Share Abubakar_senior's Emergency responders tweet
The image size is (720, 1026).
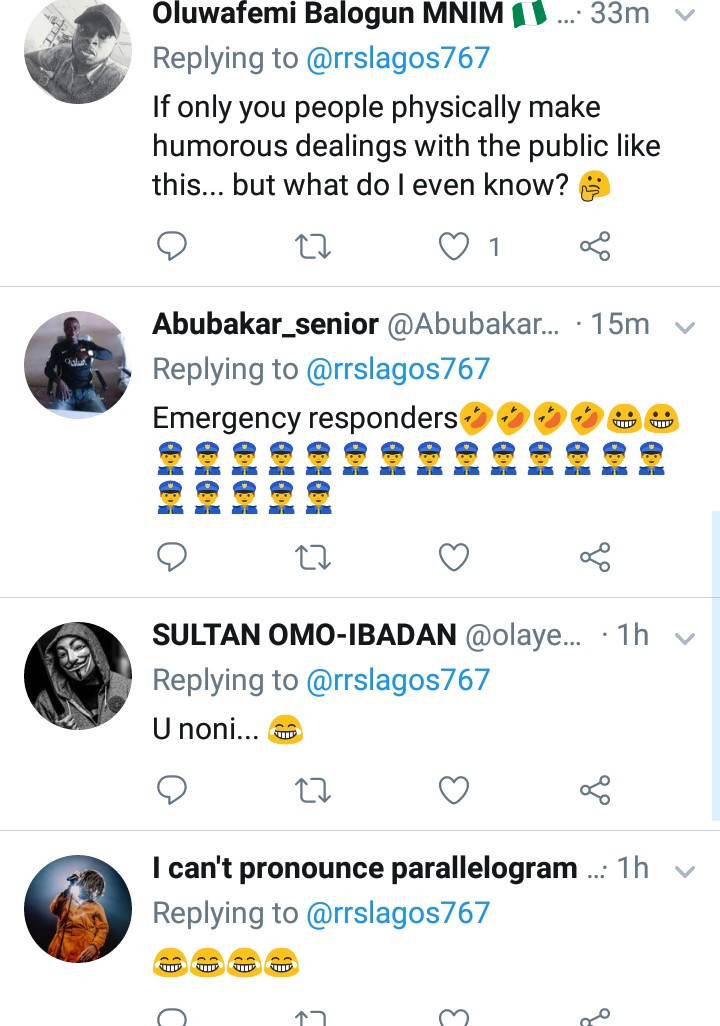point(595,557)
